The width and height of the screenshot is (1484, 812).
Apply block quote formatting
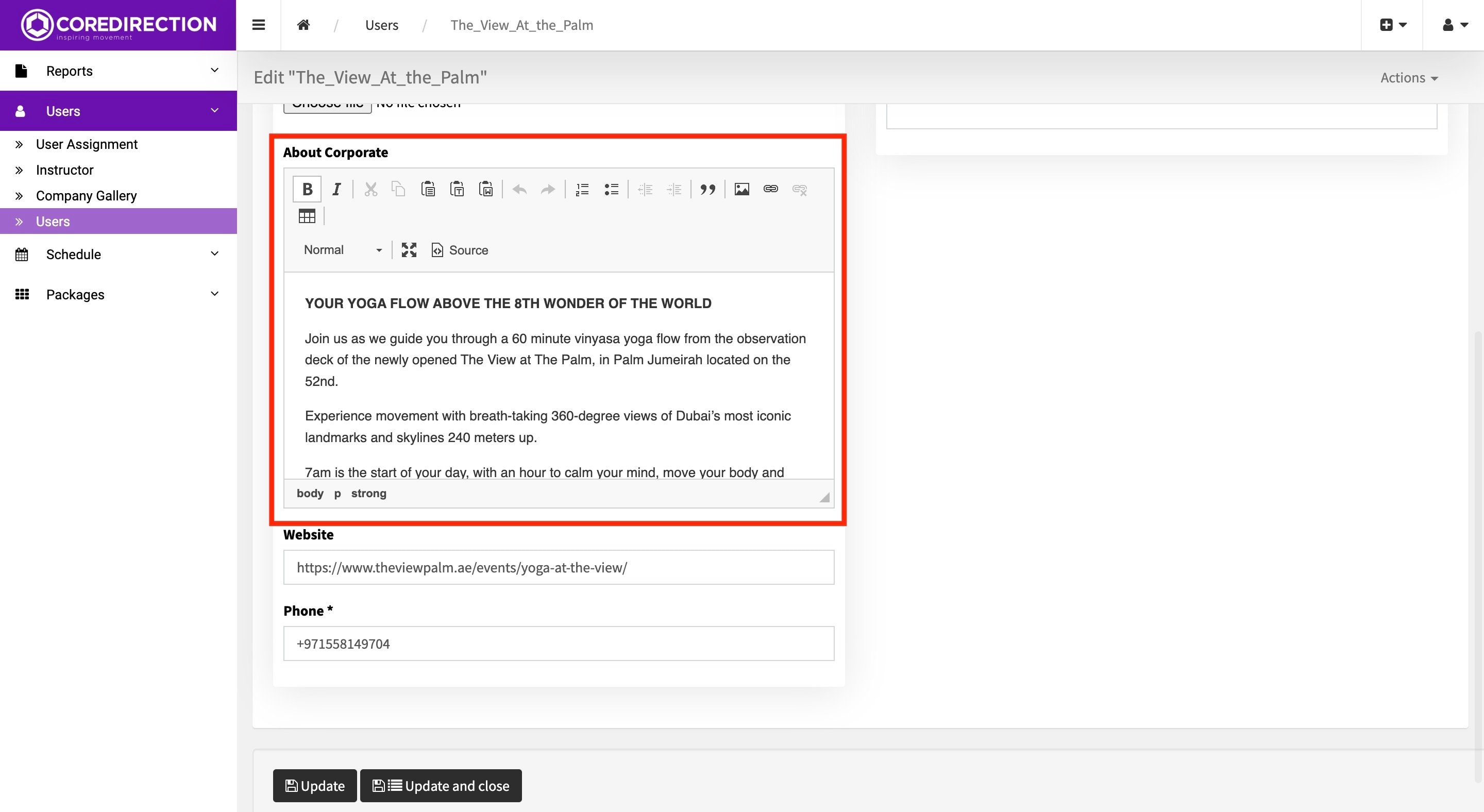pyautogui.click(x=707, y=189)
